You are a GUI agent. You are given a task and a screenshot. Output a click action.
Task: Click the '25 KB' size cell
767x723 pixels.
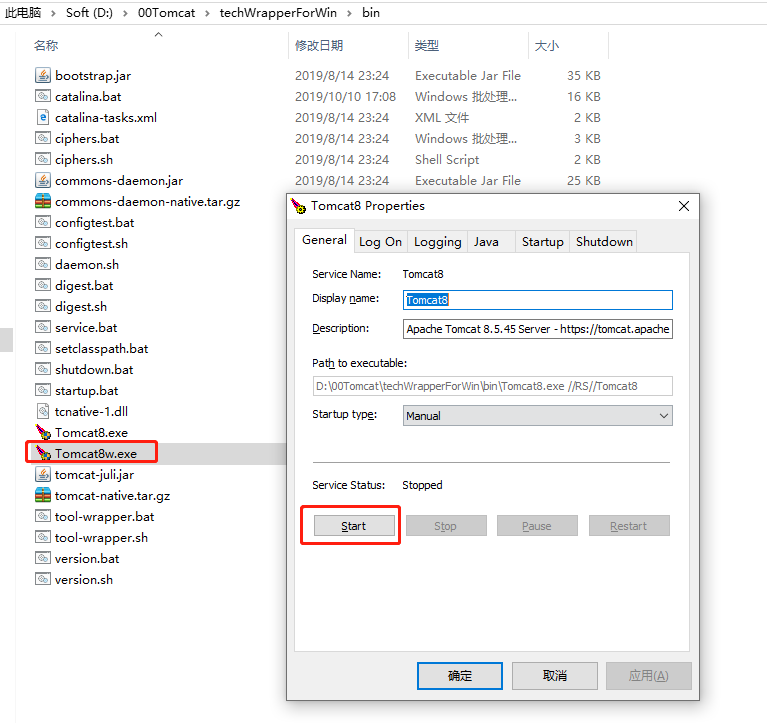584,181
